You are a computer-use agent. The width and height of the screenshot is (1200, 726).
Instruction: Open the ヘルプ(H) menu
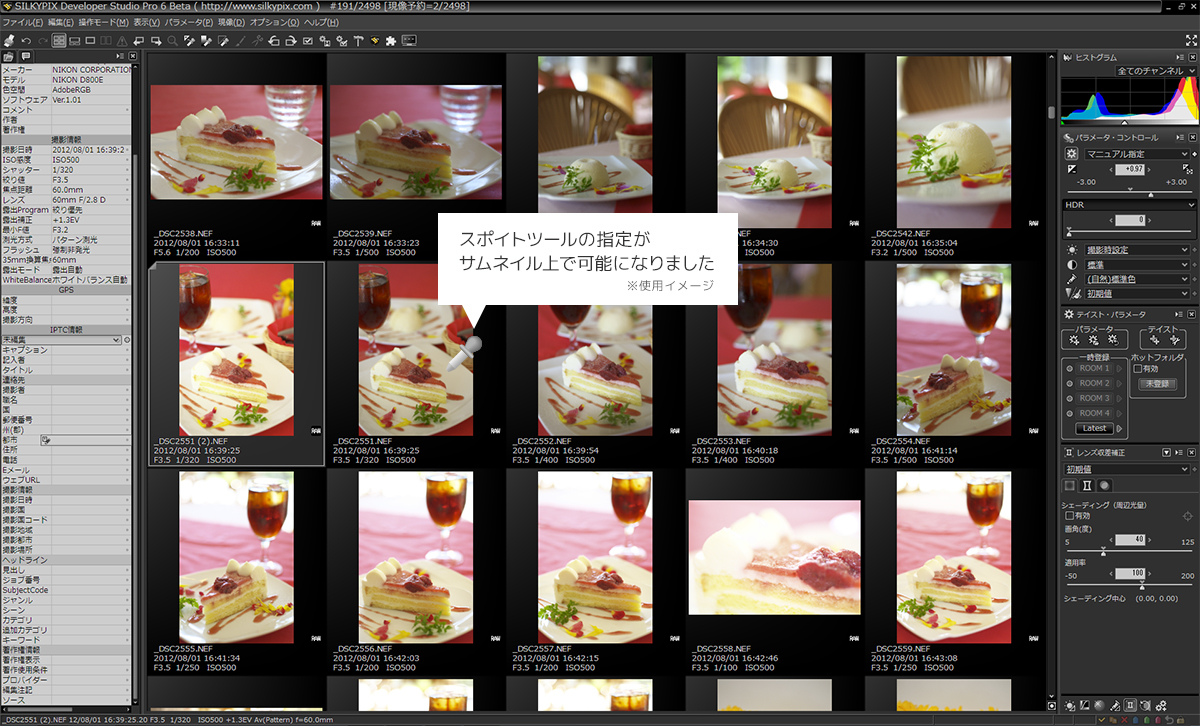click(x=321, y=22)
